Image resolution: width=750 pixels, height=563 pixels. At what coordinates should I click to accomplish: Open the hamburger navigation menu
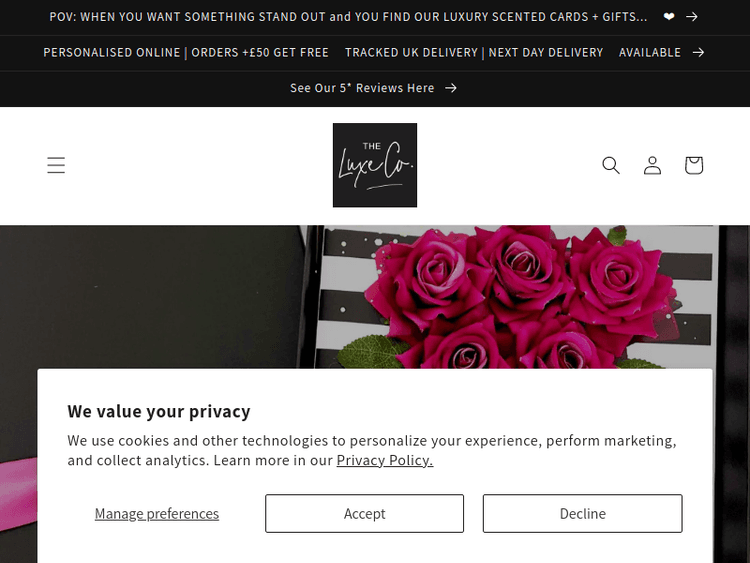click(56, 165)
